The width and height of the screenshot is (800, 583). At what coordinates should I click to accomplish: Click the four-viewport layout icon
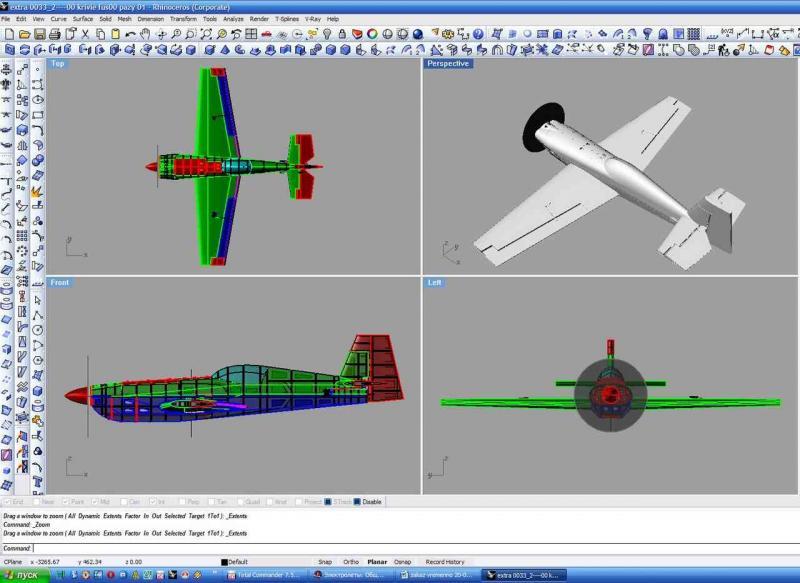251,33
